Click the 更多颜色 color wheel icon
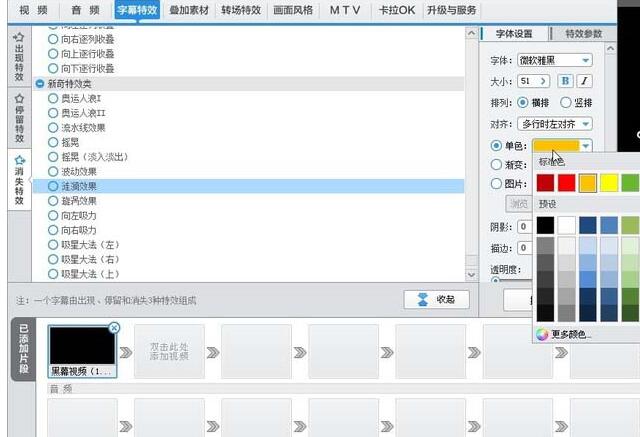640x437 pixels. (542, 335)
